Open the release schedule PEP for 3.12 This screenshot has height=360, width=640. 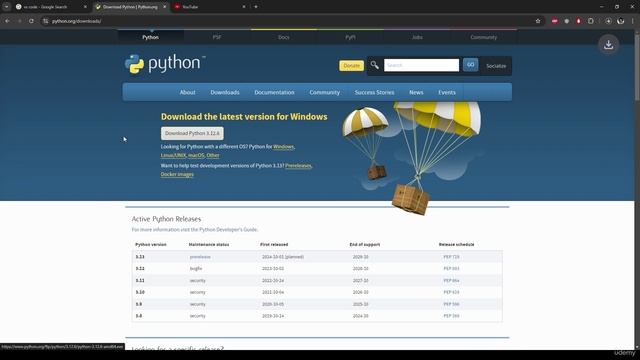point(451,269)
